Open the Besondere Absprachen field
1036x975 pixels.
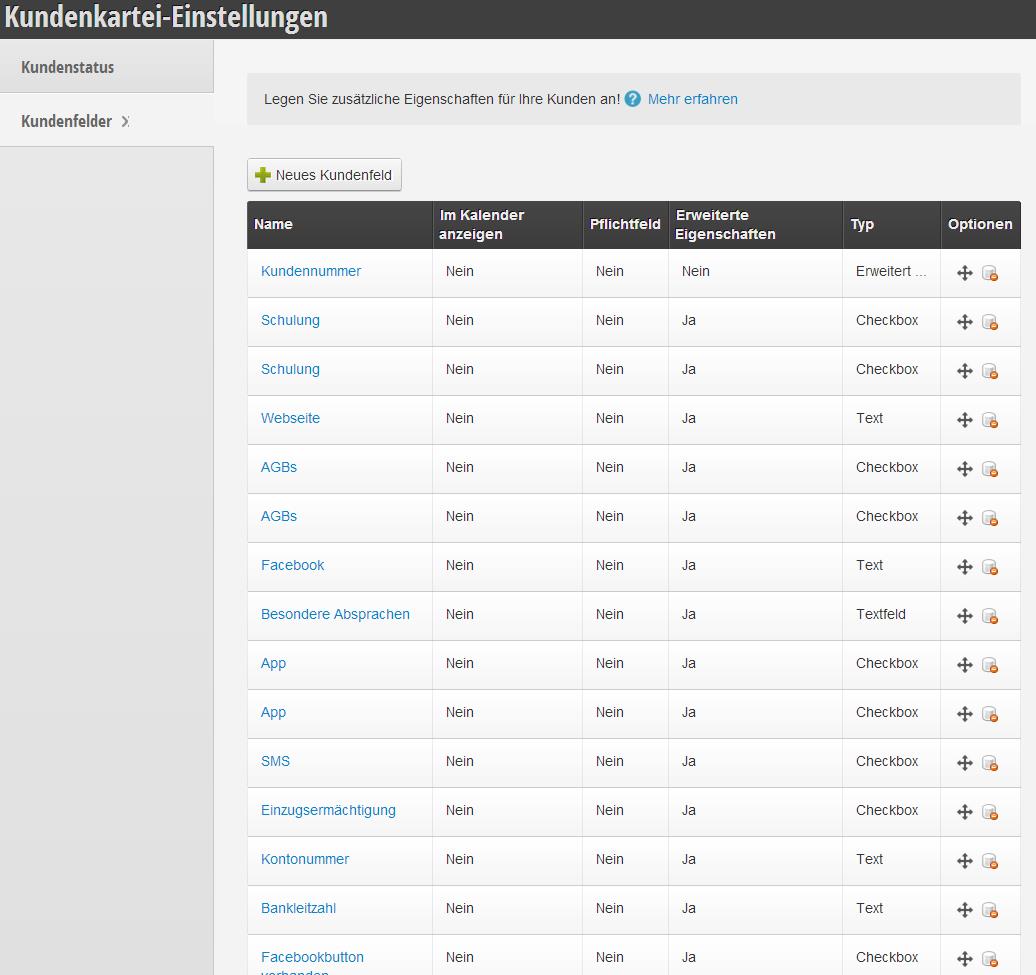pos(335,614)
